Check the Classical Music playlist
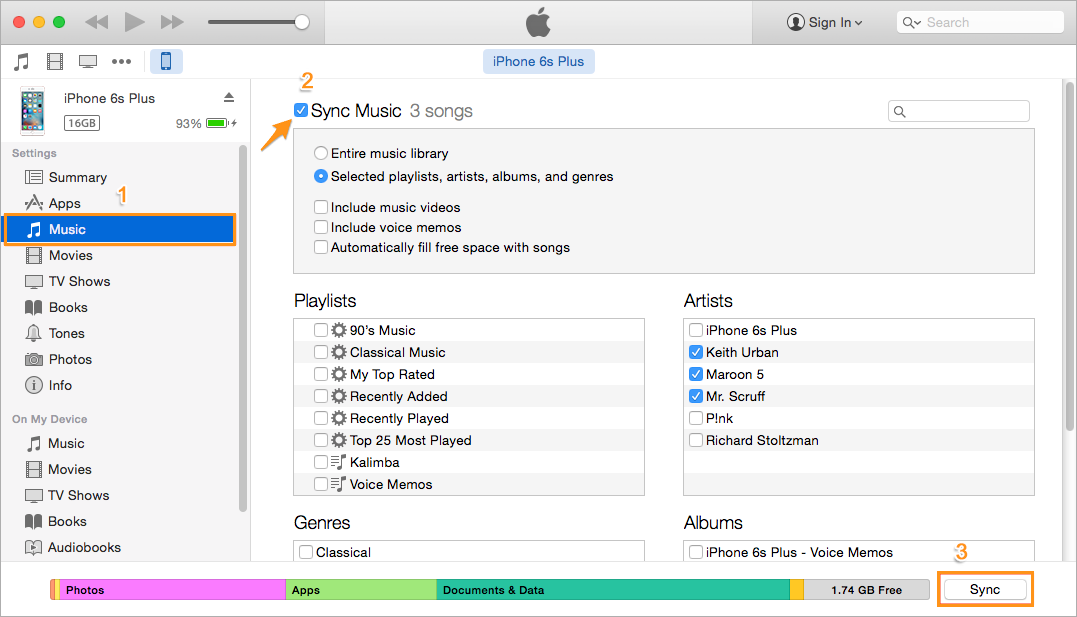The width and height of the screenshot is (1077, 617). point(321,352)
